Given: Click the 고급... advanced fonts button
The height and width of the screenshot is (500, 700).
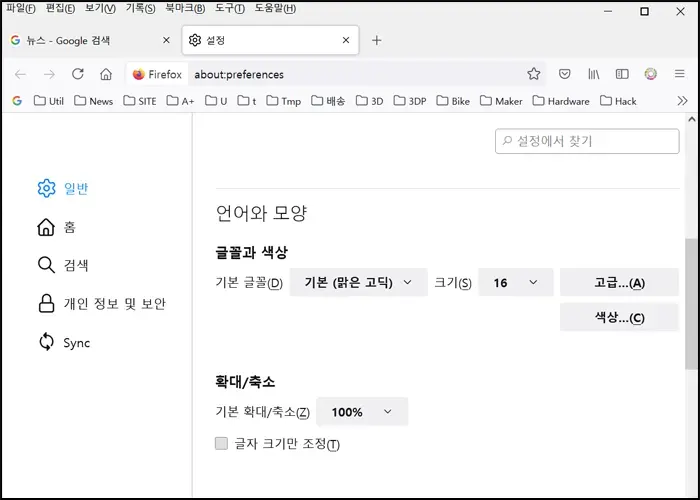Looking at the screenshot, I should point(619,282).
